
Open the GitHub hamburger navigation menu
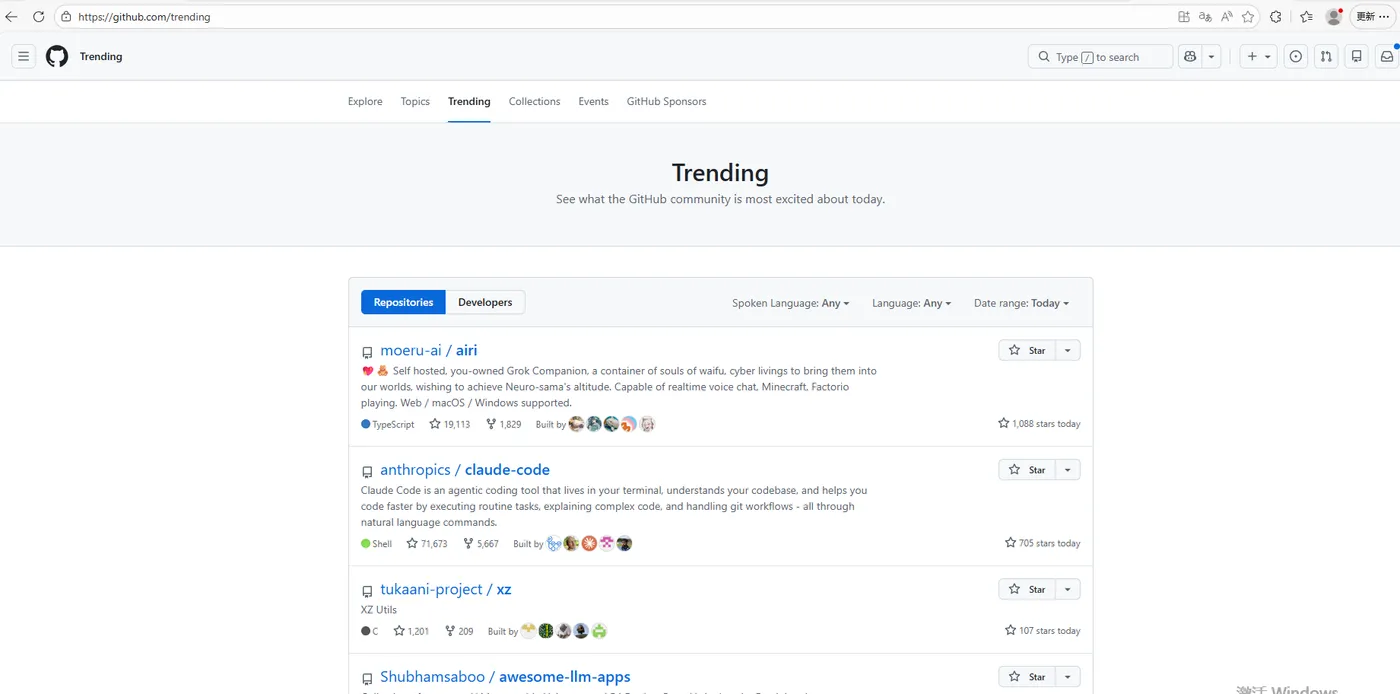pyautogui.click(x=24, y=57)
